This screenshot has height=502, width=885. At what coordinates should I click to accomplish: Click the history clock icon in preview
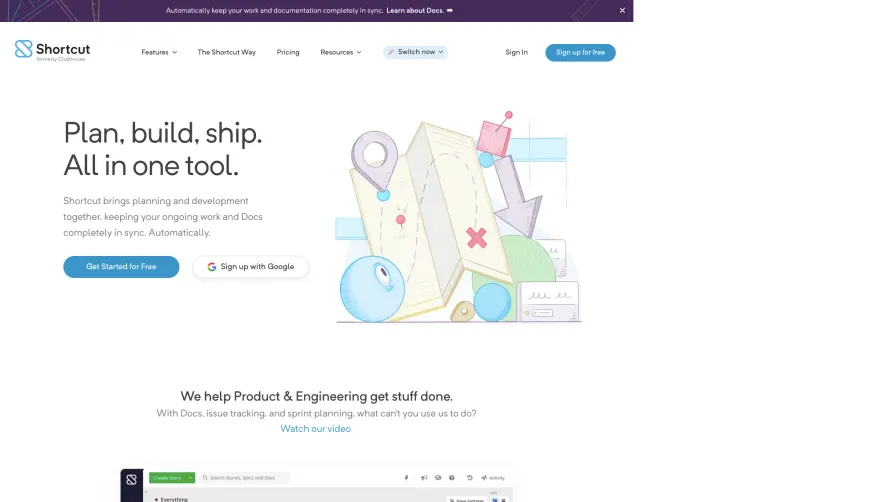click(470, 478)
